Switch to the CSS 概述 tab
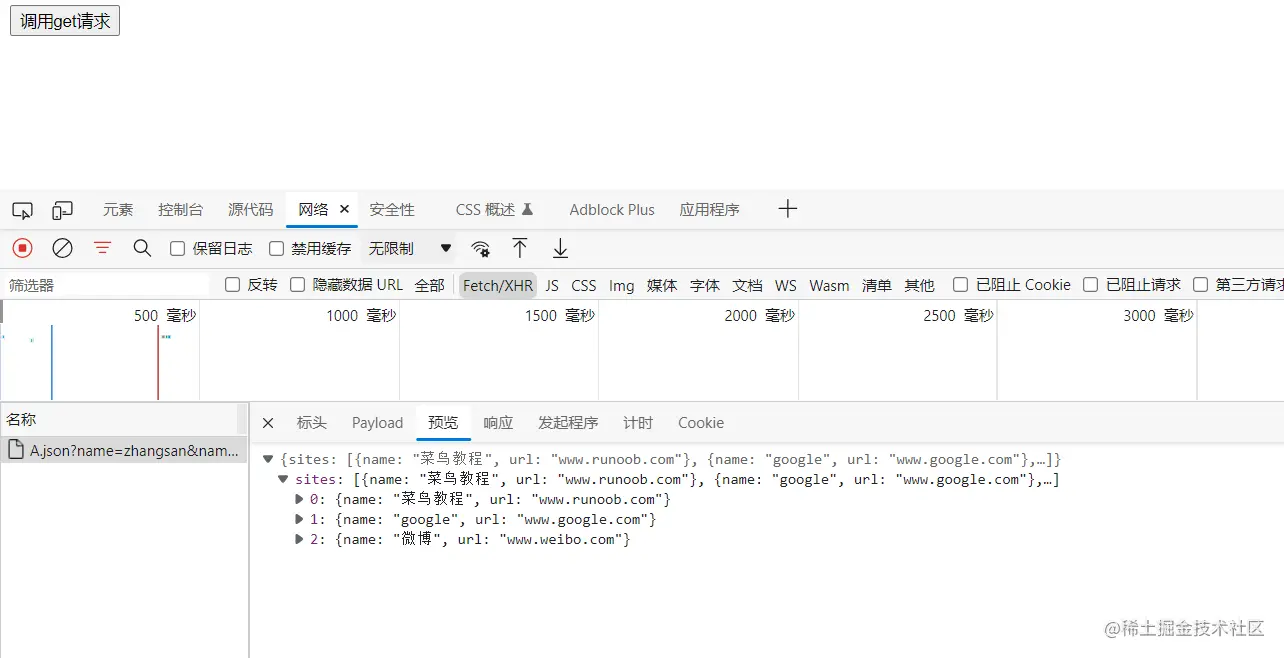The width and height of the screenshot is (1284, 658). click(x=494, y=209)
